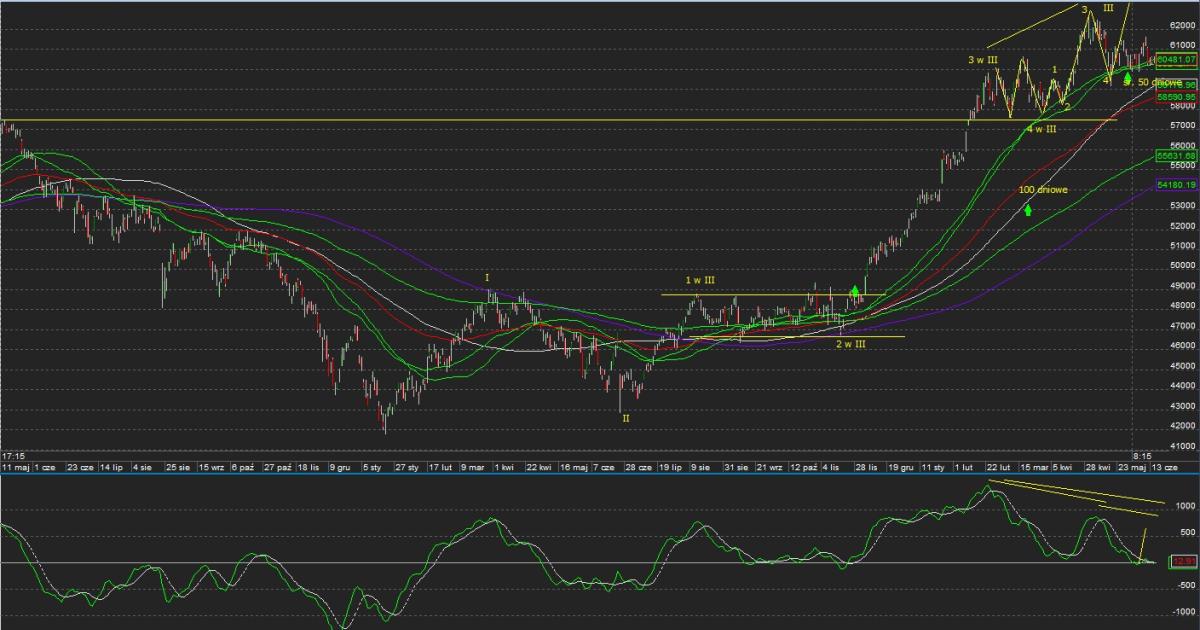The height and width of the screenshot is (630, 1200).
Task: Click the red 58590.95 moving average tag
Action: pyautogui.click(x=1176, y=97)
